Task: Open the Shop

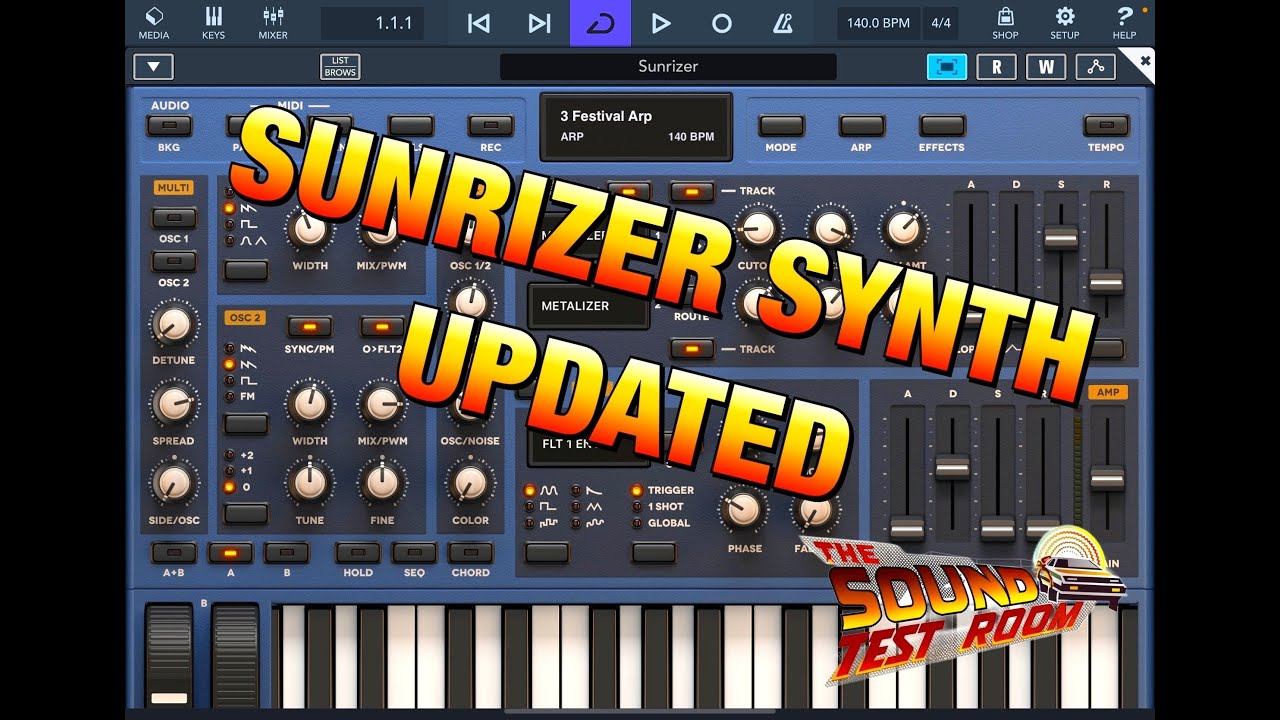Action: pos(1005,23)
